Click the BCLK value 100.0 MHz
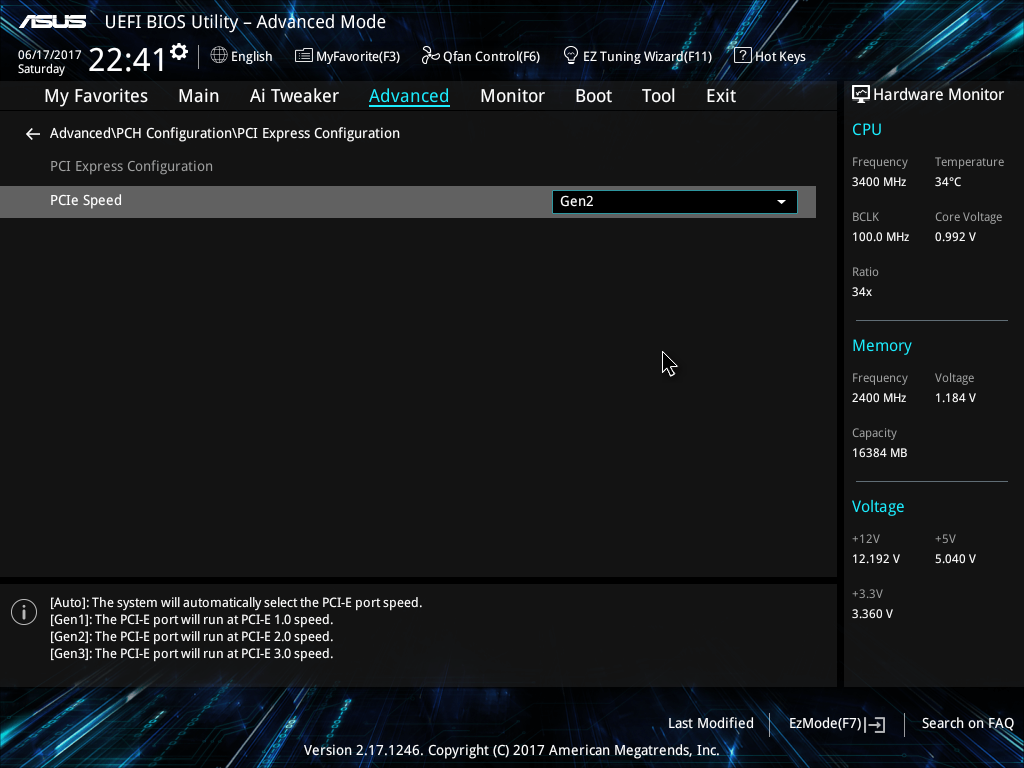 click(x=880, y=237)
